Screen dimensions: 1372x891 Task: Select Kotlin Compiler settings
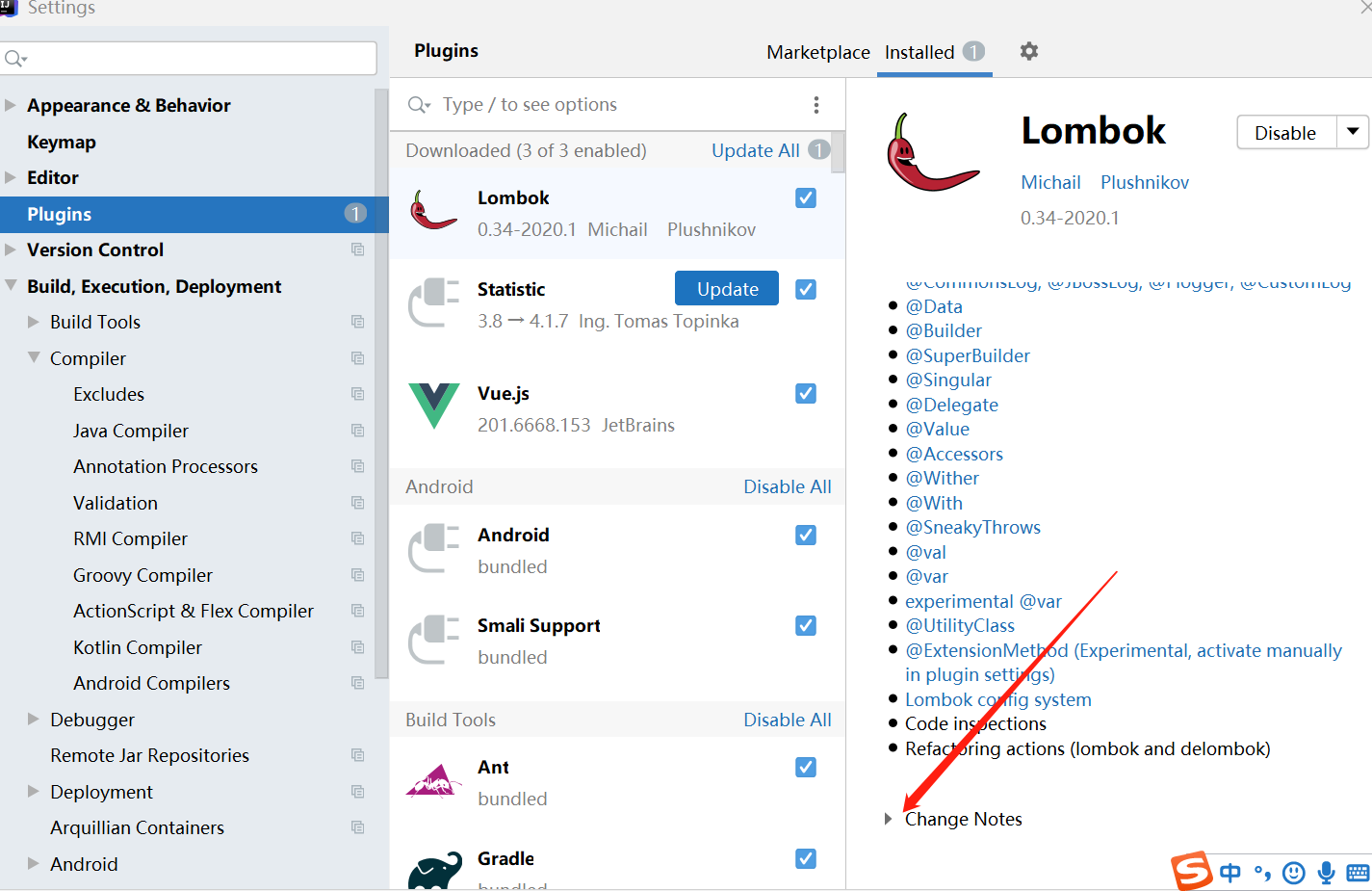click(138, 647)
